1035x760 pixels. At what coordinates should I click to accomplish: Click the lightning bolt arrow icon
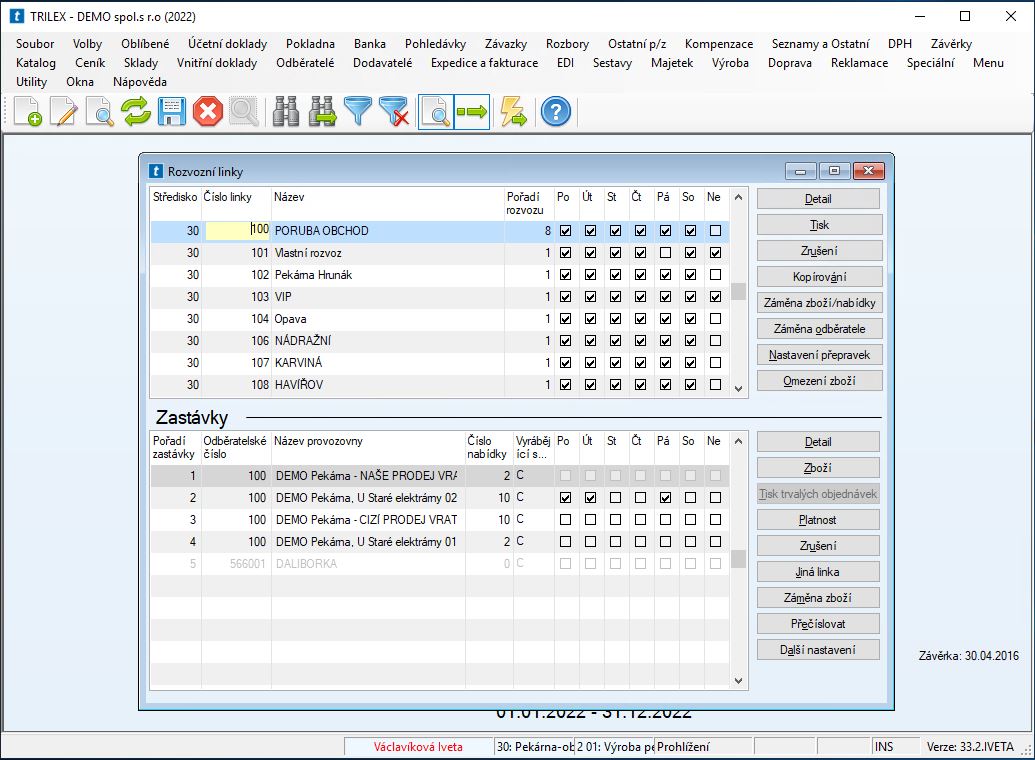click(x=514, y=112)
